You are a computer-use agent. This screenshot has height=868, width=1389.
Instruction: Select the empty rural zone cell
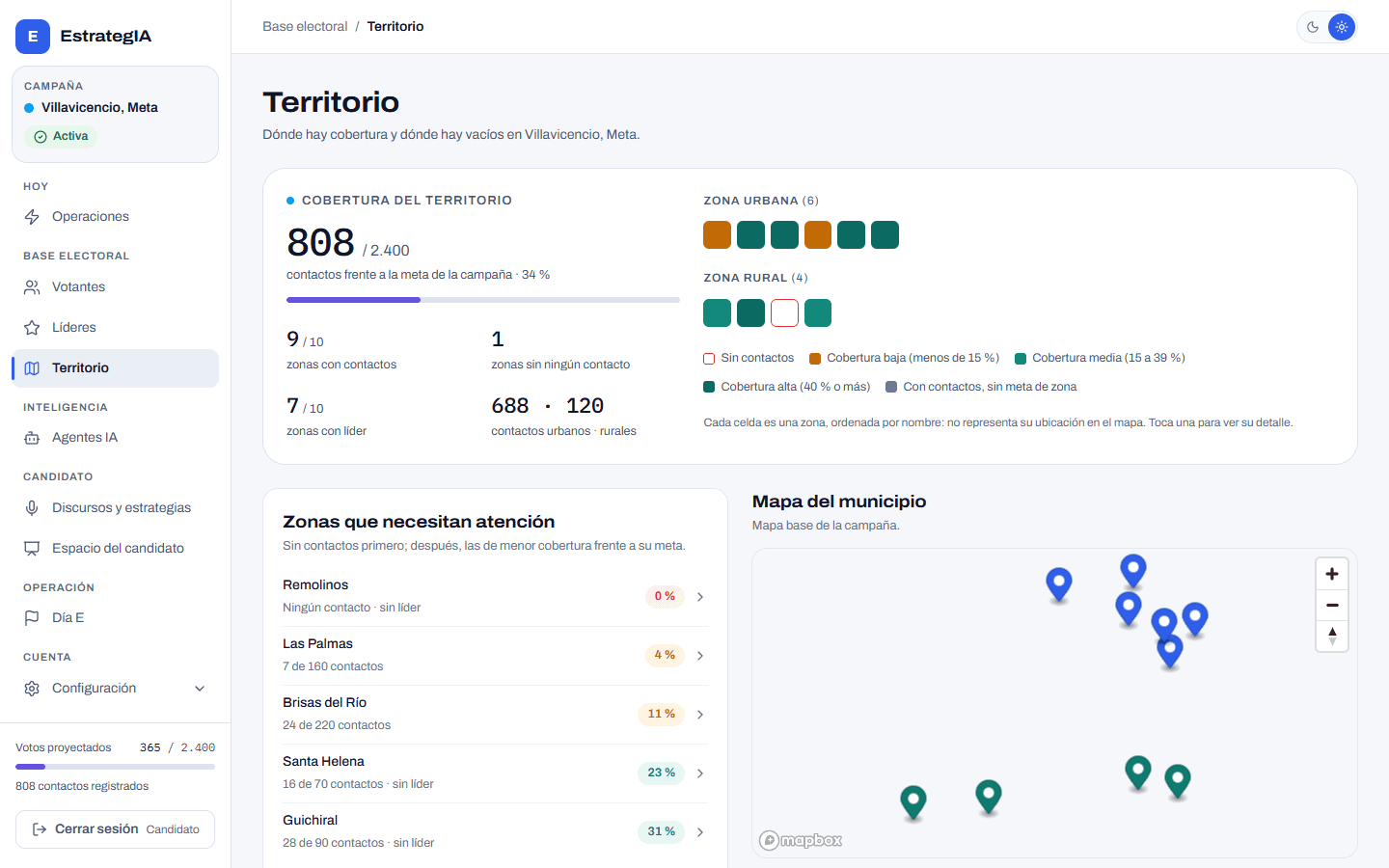coord(784,312)
